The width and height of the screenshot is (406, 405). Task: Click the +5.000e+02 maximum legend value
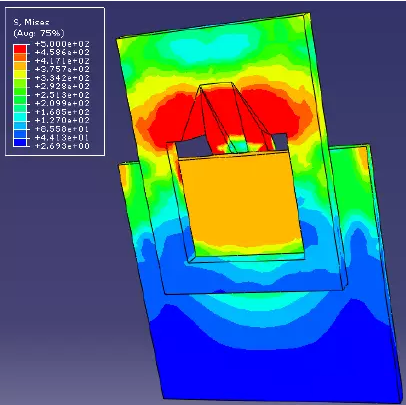point(62,44)
